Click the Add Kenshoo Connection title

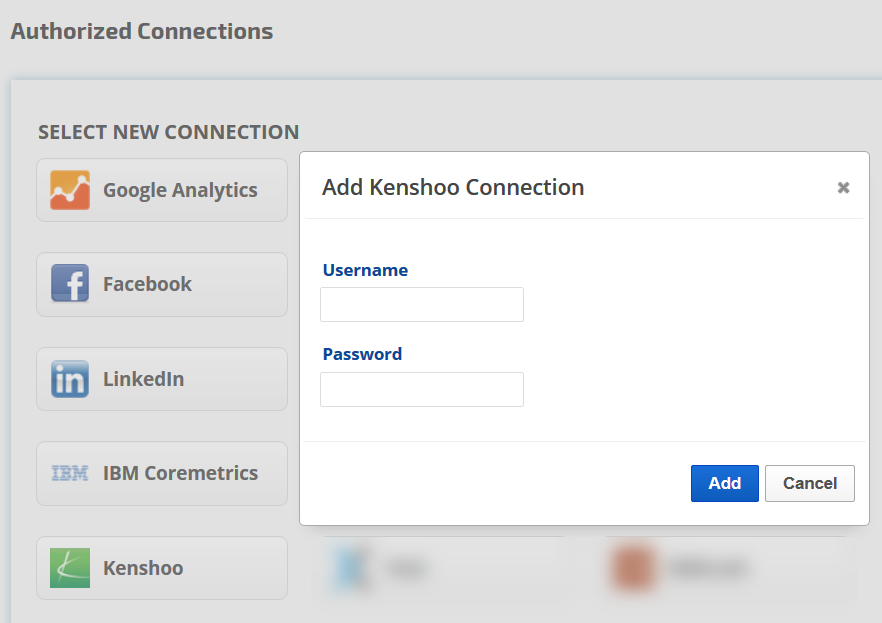pos(453,187)
